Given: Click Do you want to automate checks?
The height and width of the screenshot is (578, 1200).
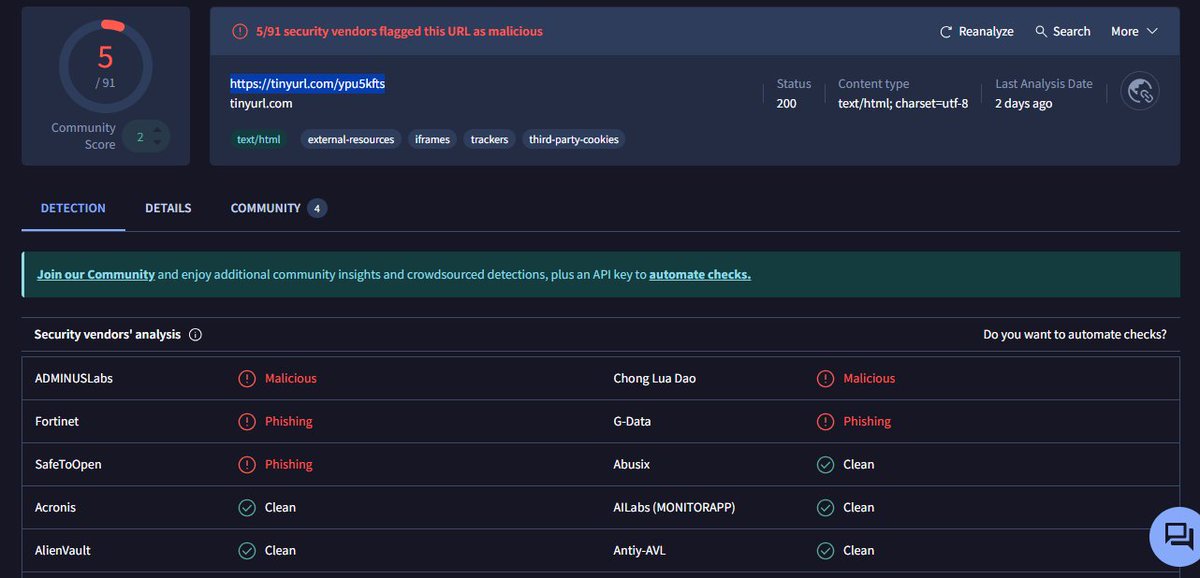Looking at the screenshot, I should coord(1075,335).
